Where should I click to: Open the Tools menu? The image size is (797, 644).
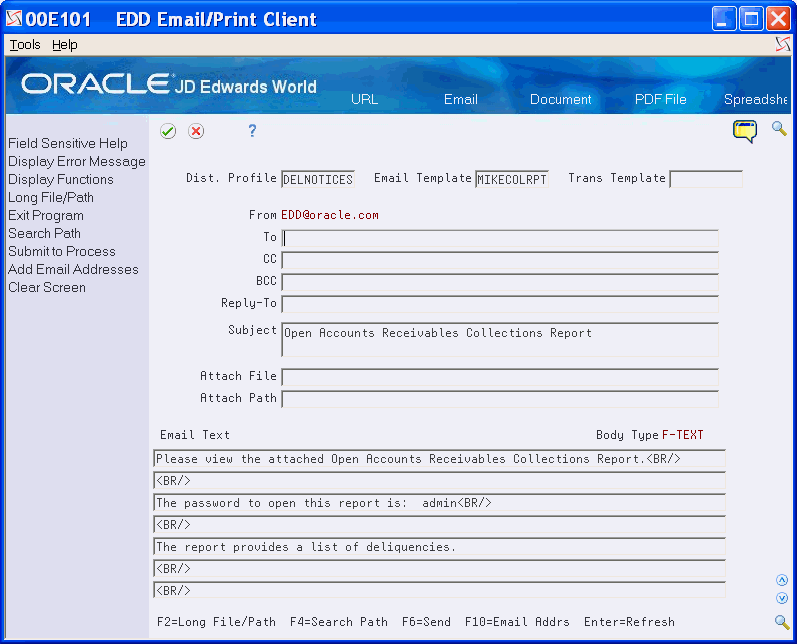25,45
